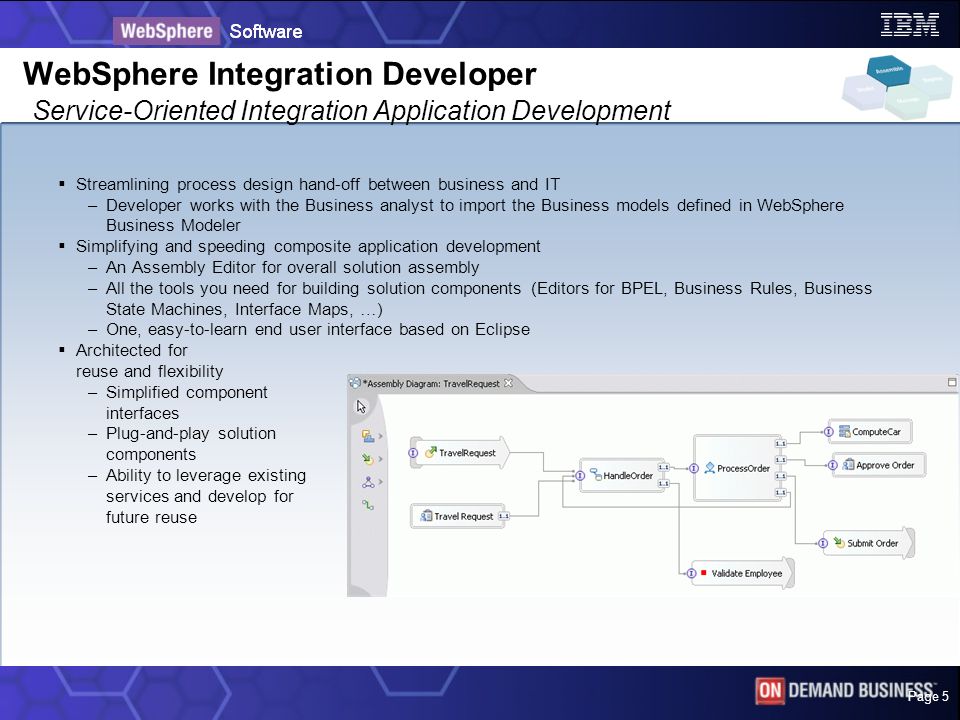Screen dimensions: 960x720
Task: Switch to Assembly Diagram: TravelRequest tab
Action: pos(432,384)
